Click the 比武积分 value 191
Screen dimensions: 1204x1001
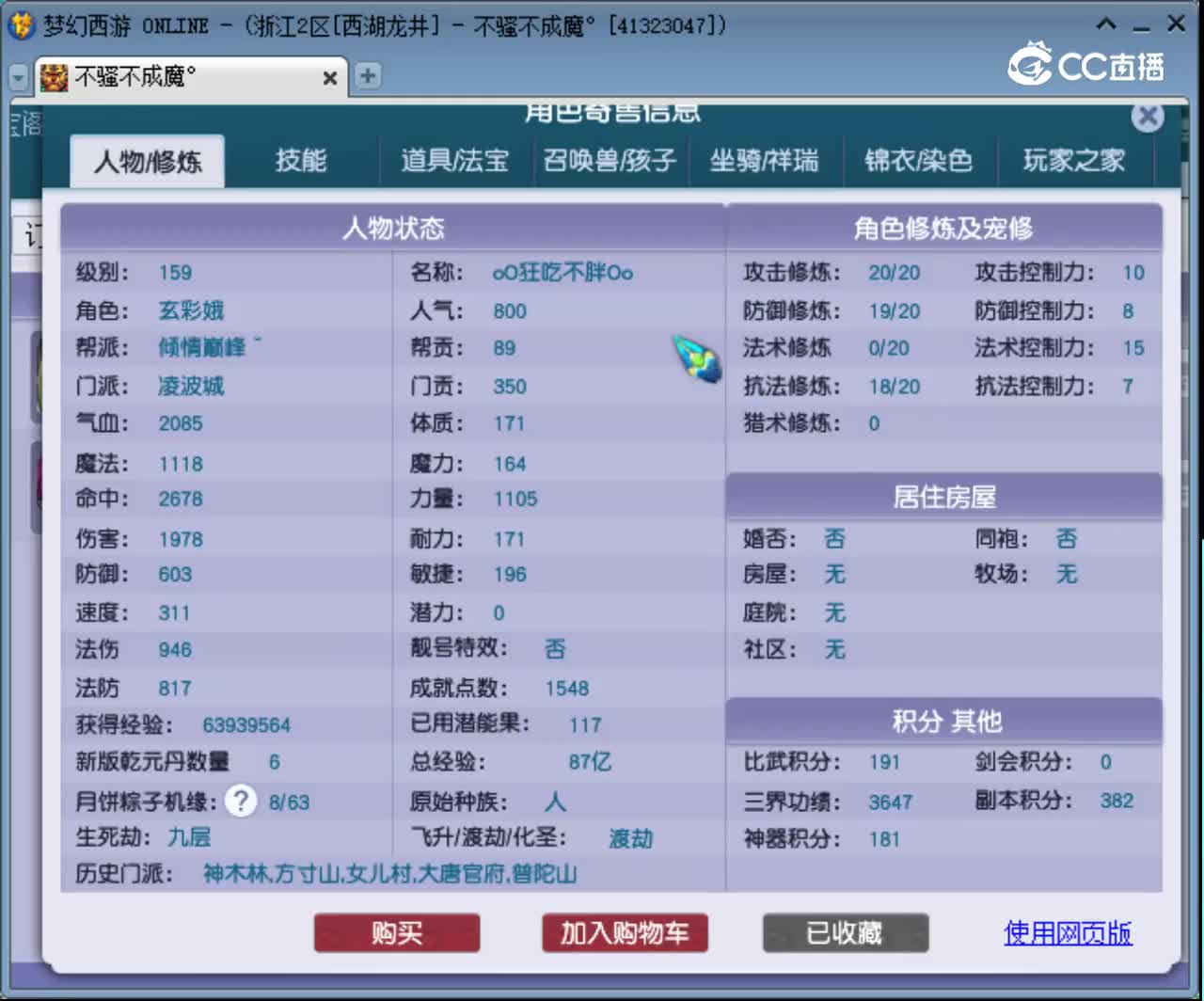click(884, 762)
